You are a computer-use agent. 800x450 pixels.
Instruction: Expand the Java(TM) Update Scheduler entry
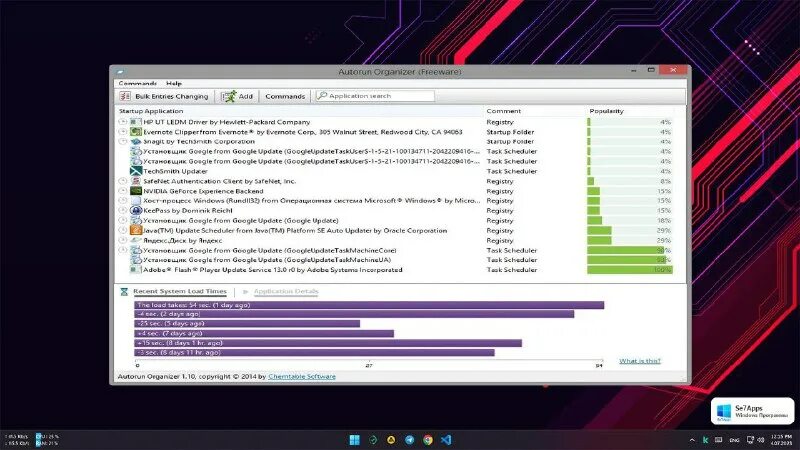[122, 231]
